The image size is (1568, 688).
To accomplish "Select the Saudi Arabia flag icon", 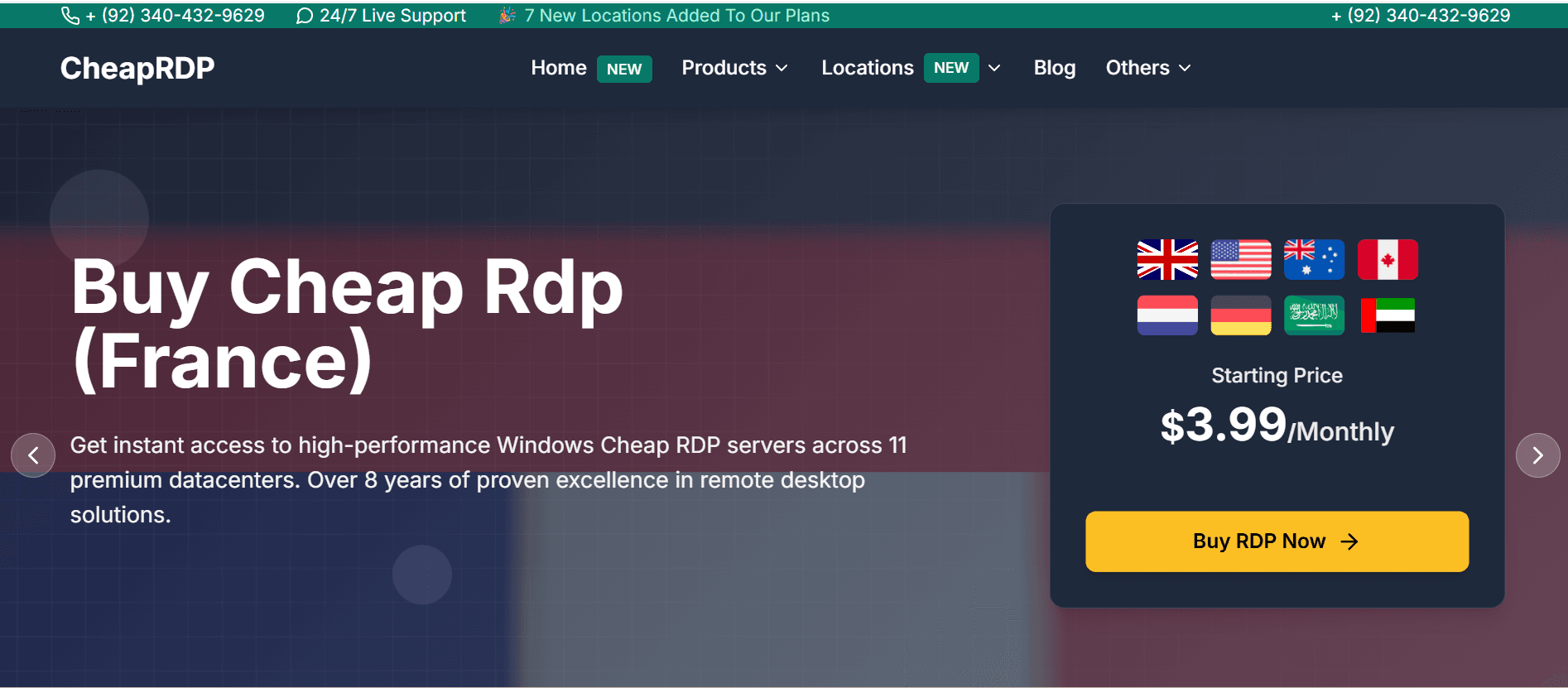I will click(1314, 315).
